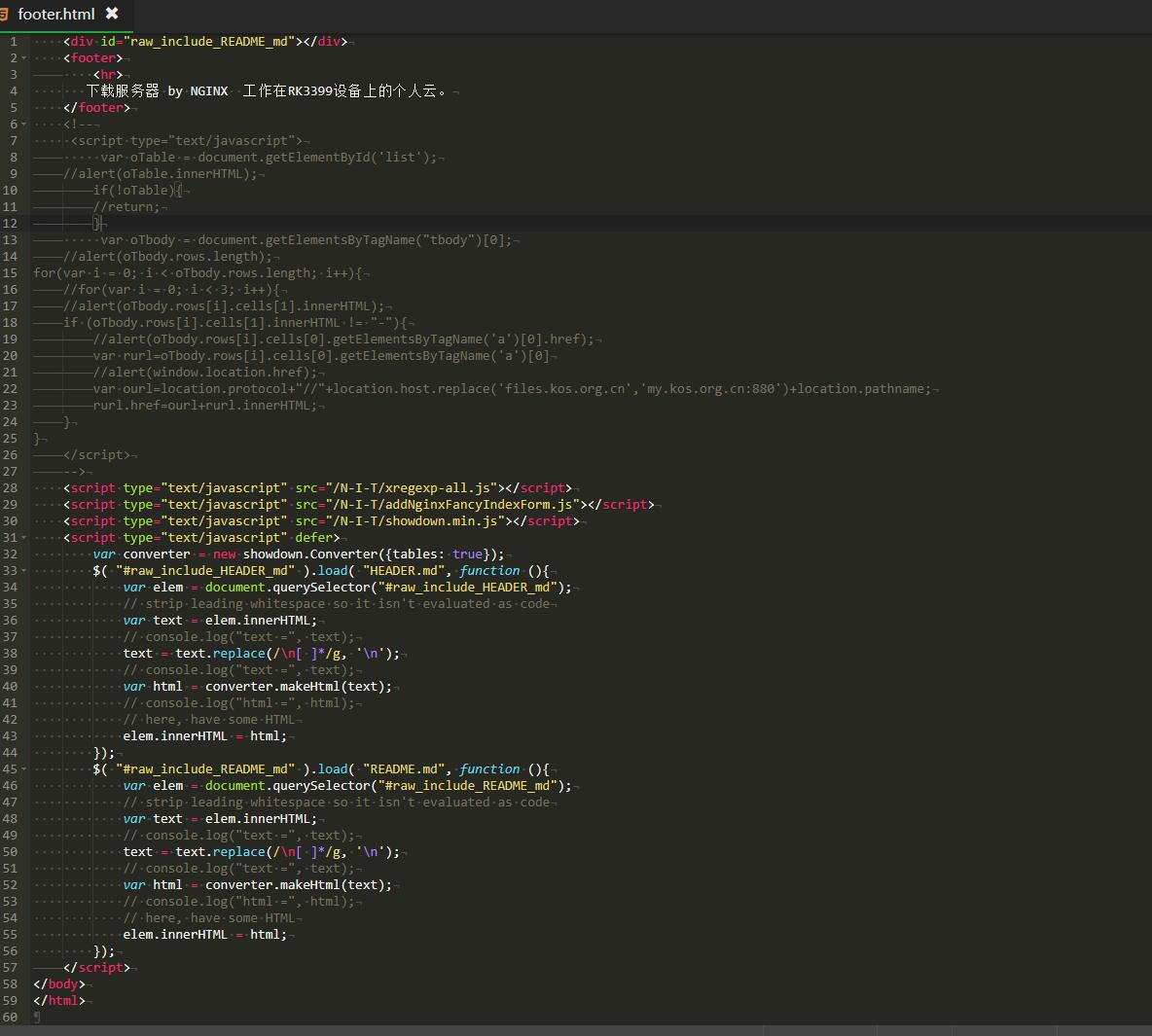
Task: Click line number 60 in the gutter
Action: (10, 1017)
